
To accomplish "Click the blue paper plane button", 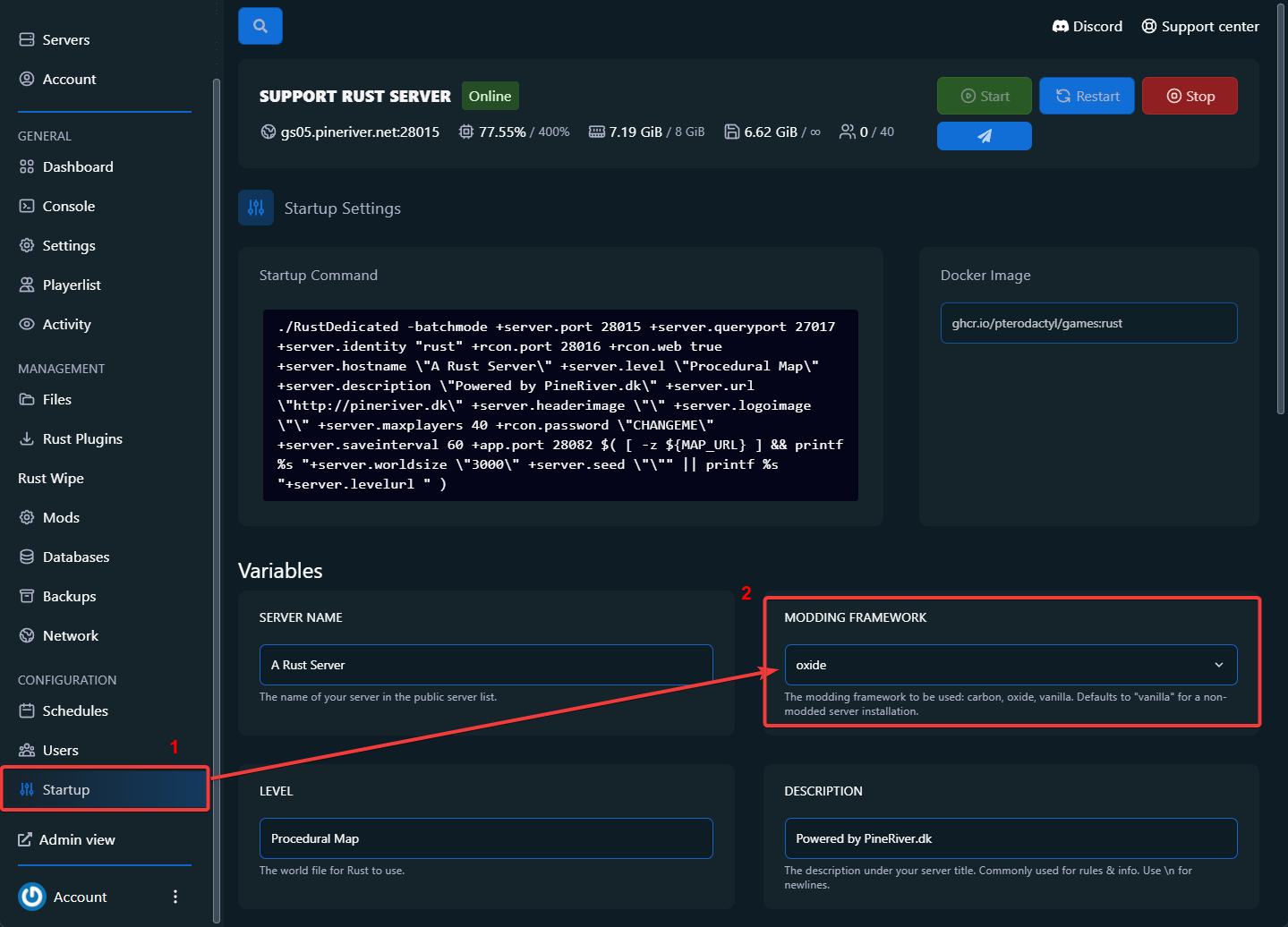I will (x=985, y=136).
